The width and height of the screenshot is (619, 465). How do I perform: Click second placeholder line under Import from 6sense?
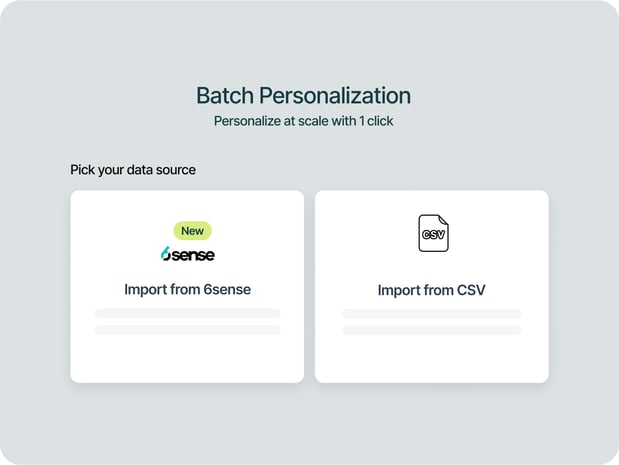pos(187,330)
